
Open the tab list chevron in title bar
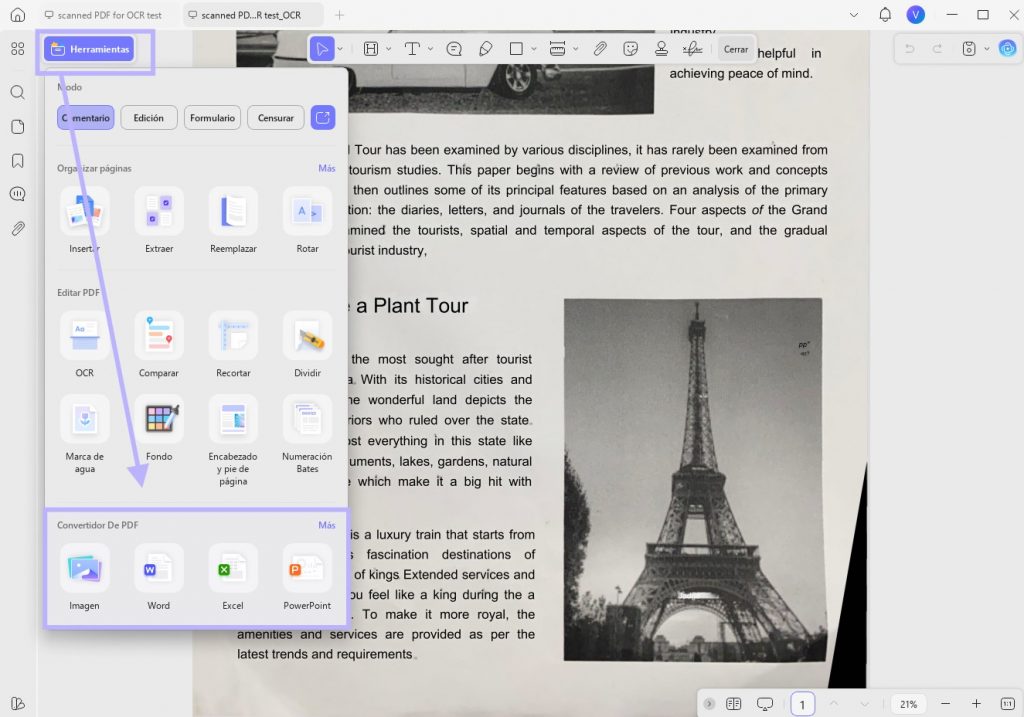click(854, 14)
